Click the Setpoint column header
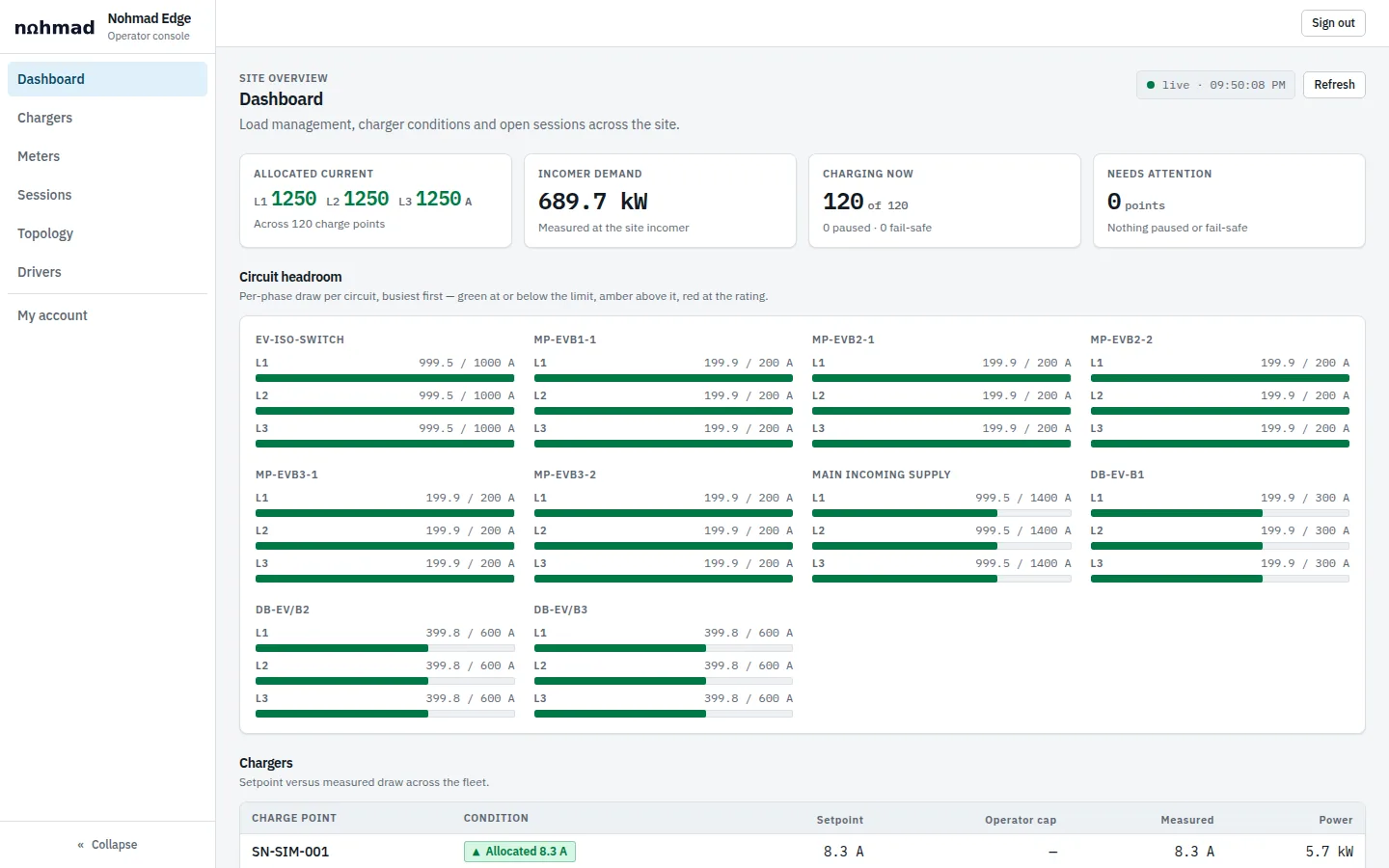 coord(840,820)
